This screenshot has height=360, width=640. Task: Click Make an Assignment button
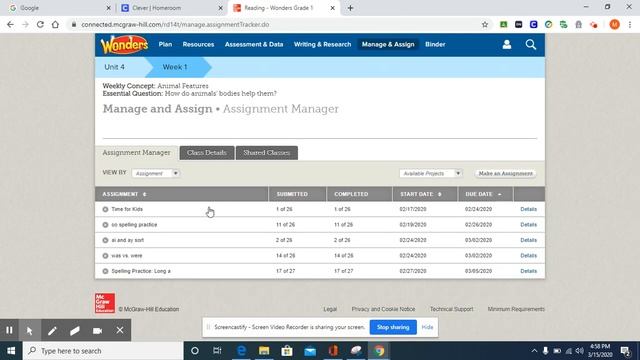pyautogui.click(x=505, y=173)
